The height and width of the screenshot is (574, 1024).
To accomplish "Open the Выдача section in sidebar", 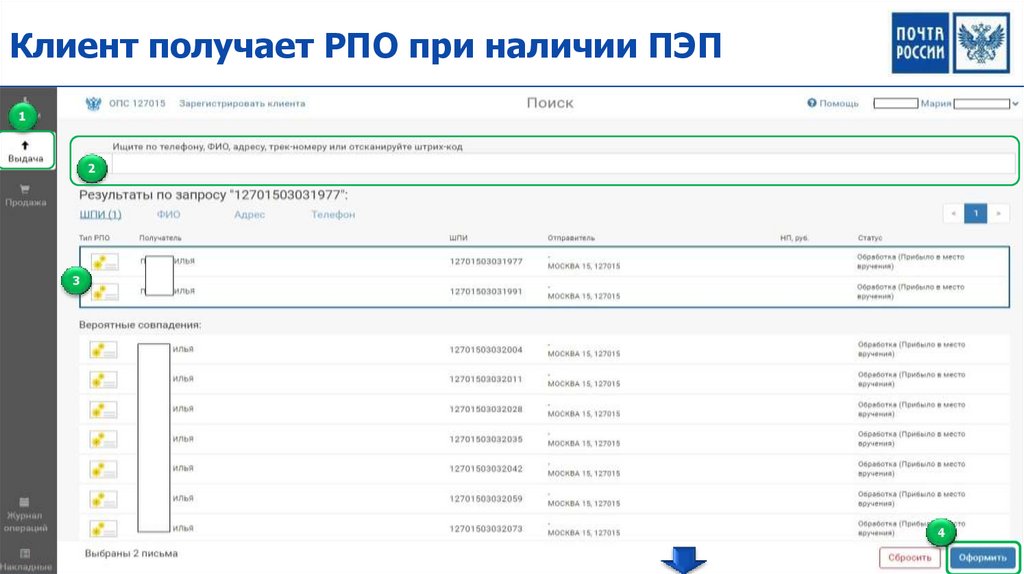I will point(26,151).
